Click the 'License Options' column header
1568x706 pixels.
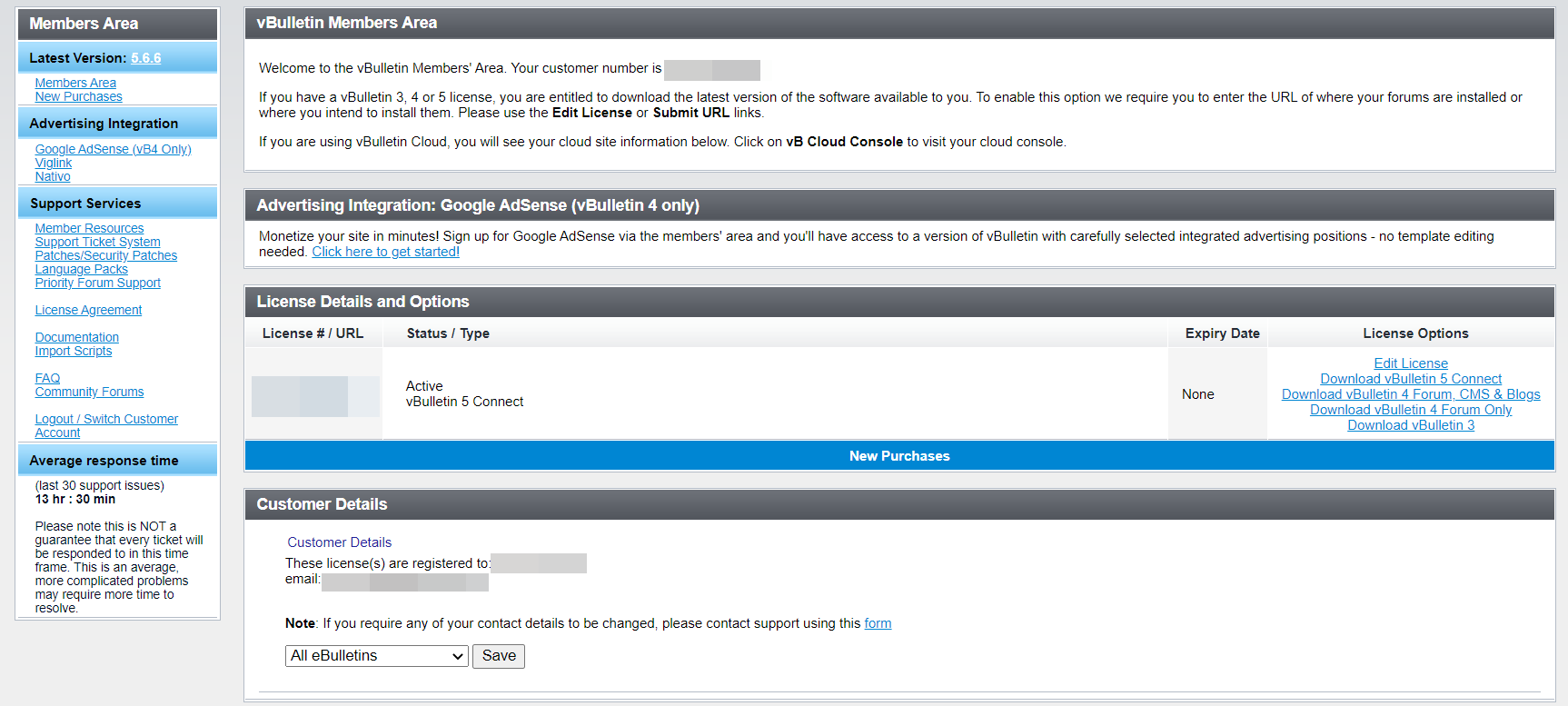[1415, 333]
